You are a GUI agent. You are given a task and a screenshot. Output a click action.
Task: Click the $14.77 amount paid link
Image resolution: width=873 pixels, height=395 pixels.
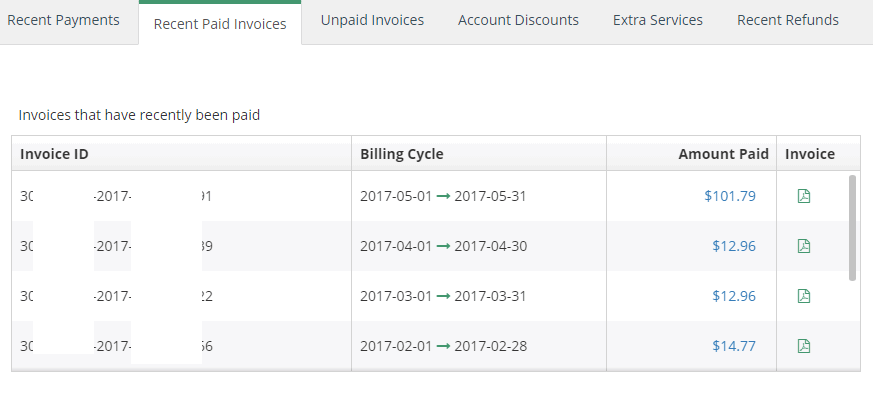pyautogui.click(x=734, y=346)
